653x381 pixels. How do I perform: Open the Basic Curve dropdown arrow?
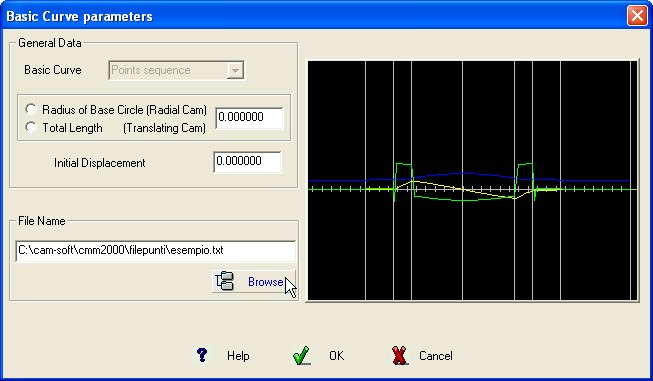[x=235, y=70]
